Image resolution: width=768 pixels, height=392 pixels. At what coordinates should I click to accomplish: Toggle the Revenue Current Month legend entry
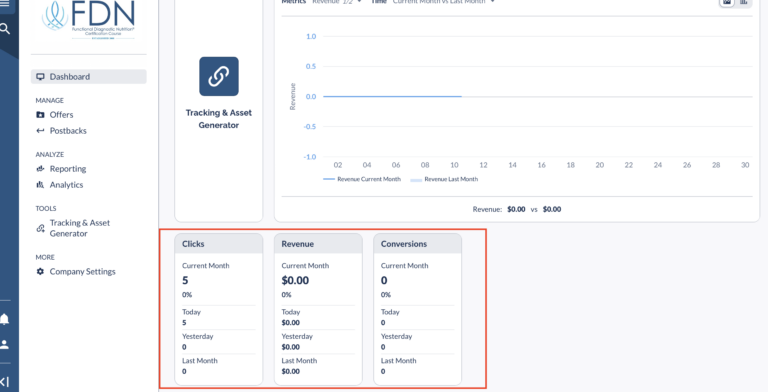[362, 179]
